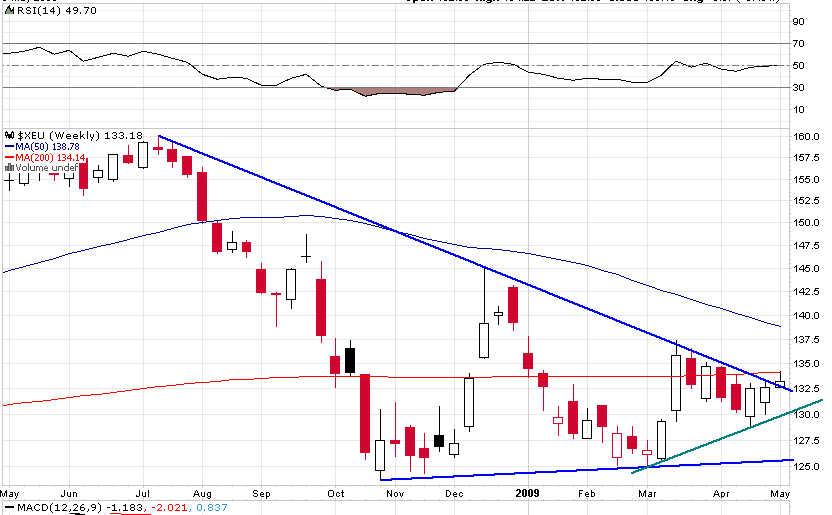Click the price axis label 140.0

coord(807,316)
